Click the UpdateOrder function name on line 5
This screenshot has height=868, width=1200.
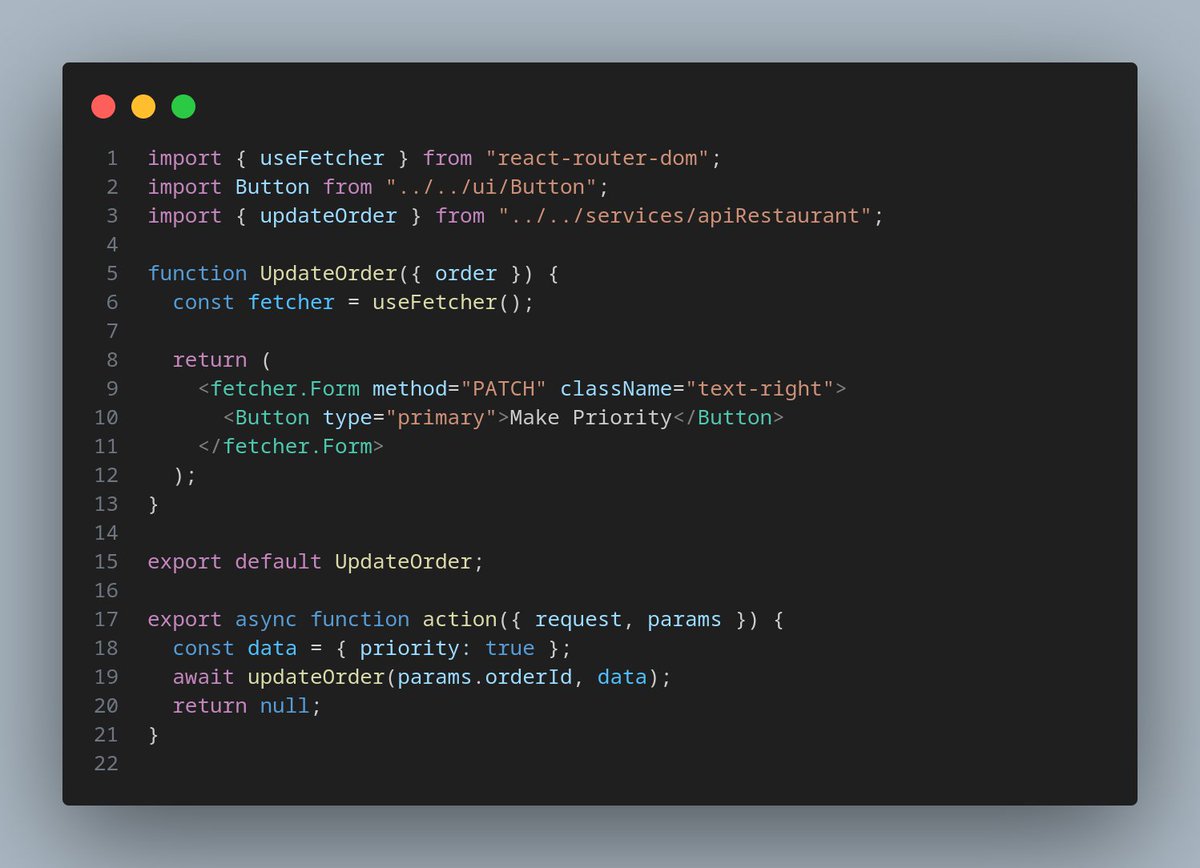click(x=328, y=273)
